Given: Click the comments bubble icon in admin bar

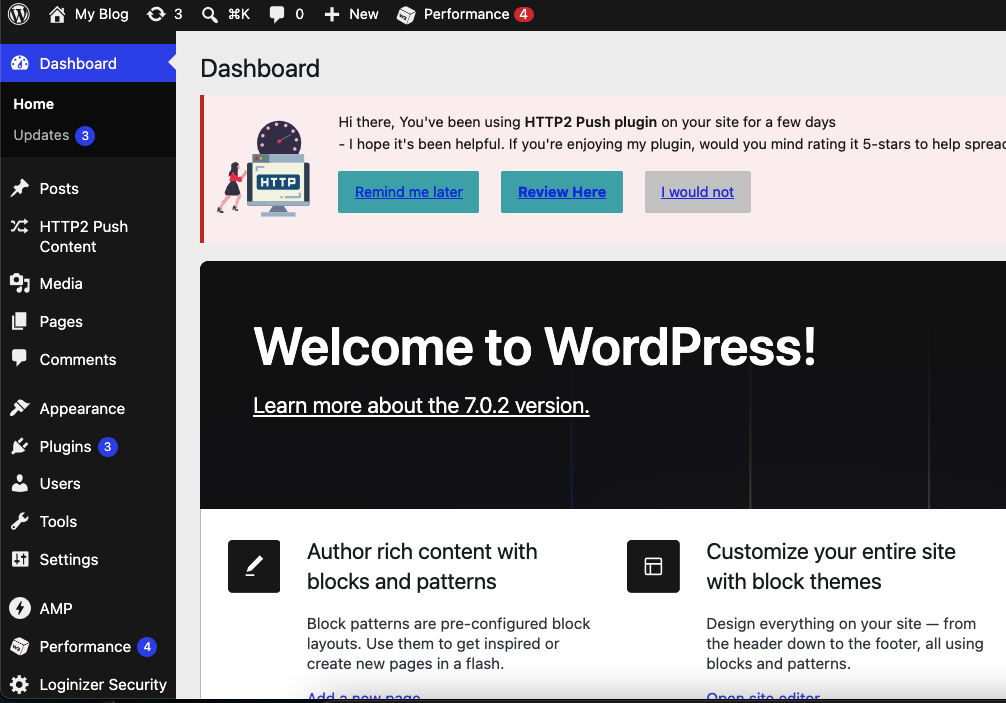Looking at the screenshot, I should (277, 14).
